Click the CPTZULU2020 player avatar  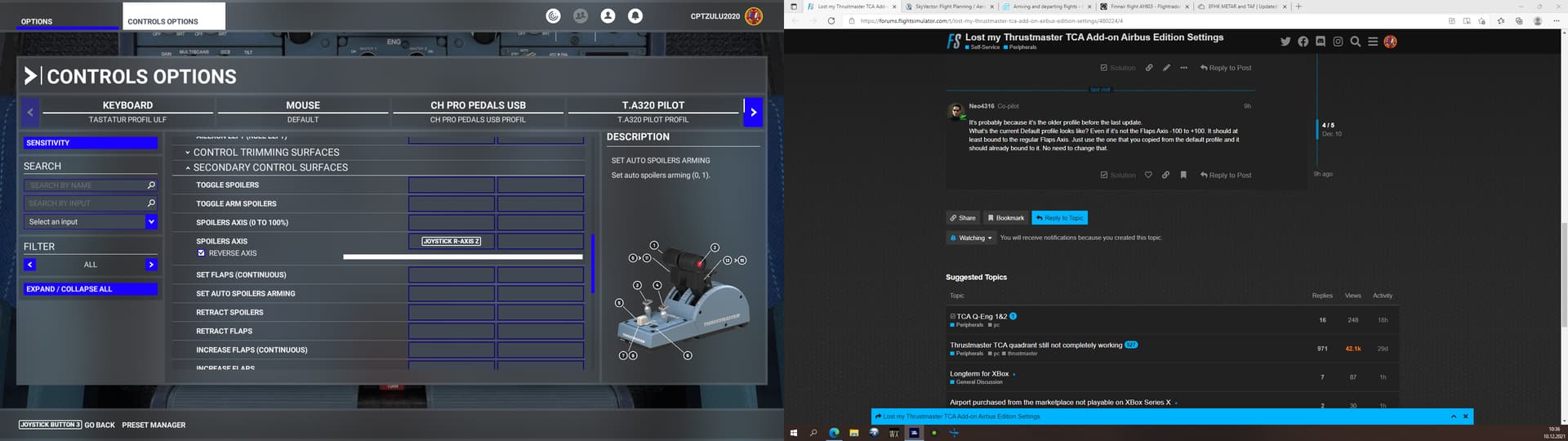(x=754, y=16)
